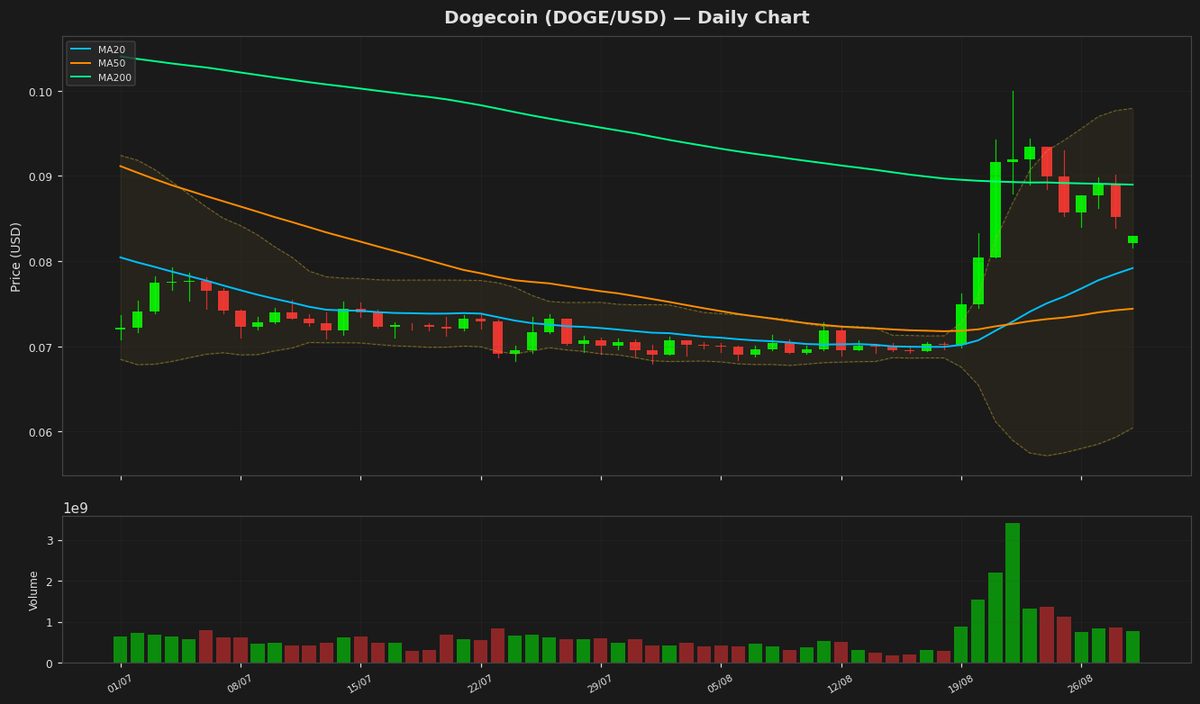1200x704 pixels.
Task: Click the 29/07 date label
Action: point(598,685)
